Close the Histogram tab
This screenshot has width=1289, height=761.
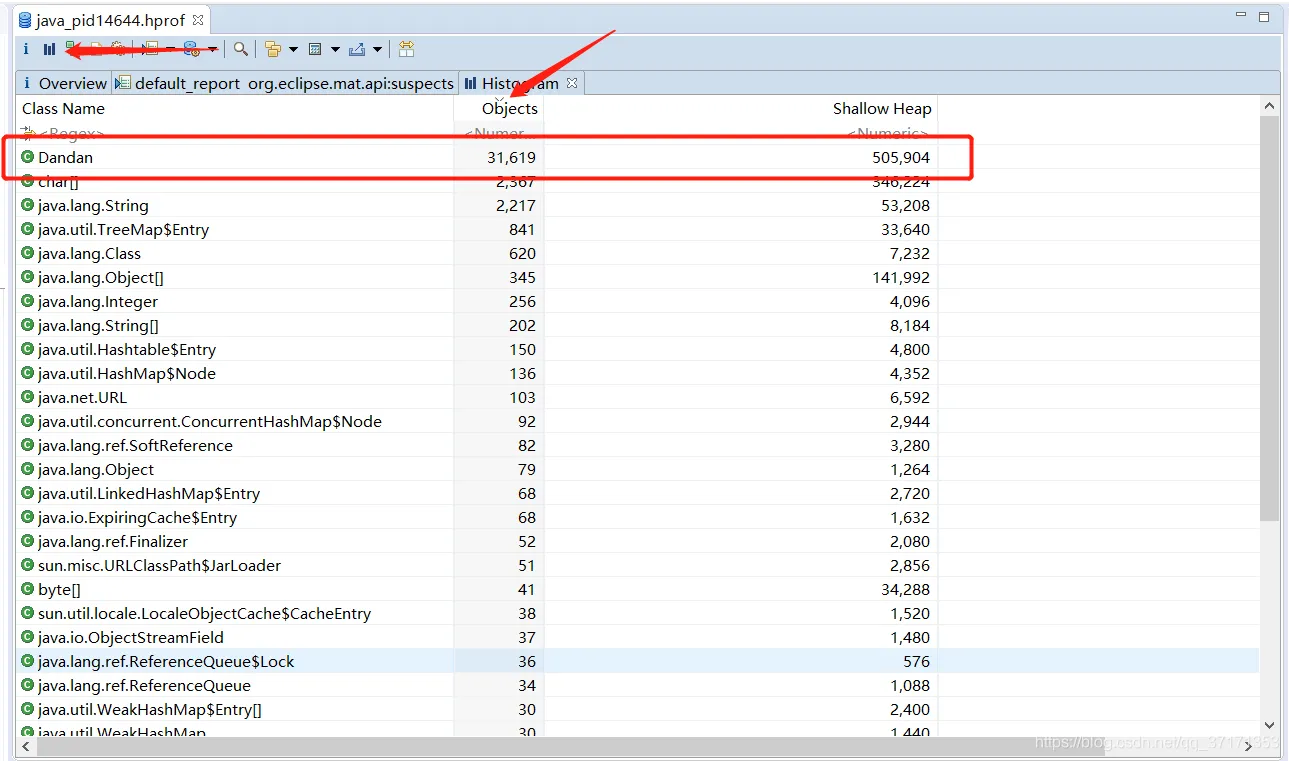[572, 83]
